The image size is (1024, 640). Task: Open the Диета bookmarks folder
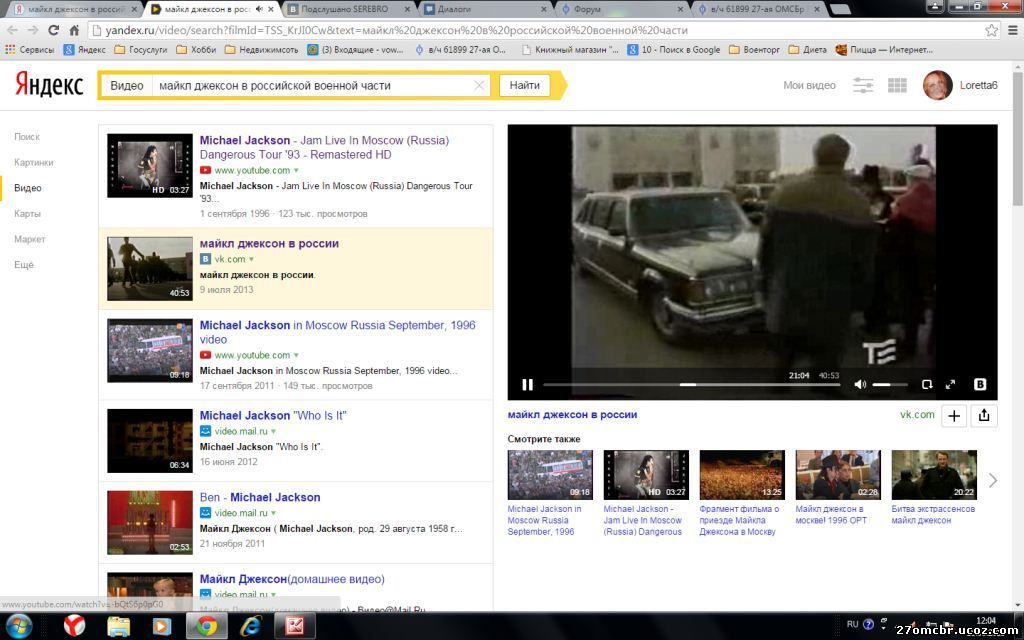pos(808,50)
